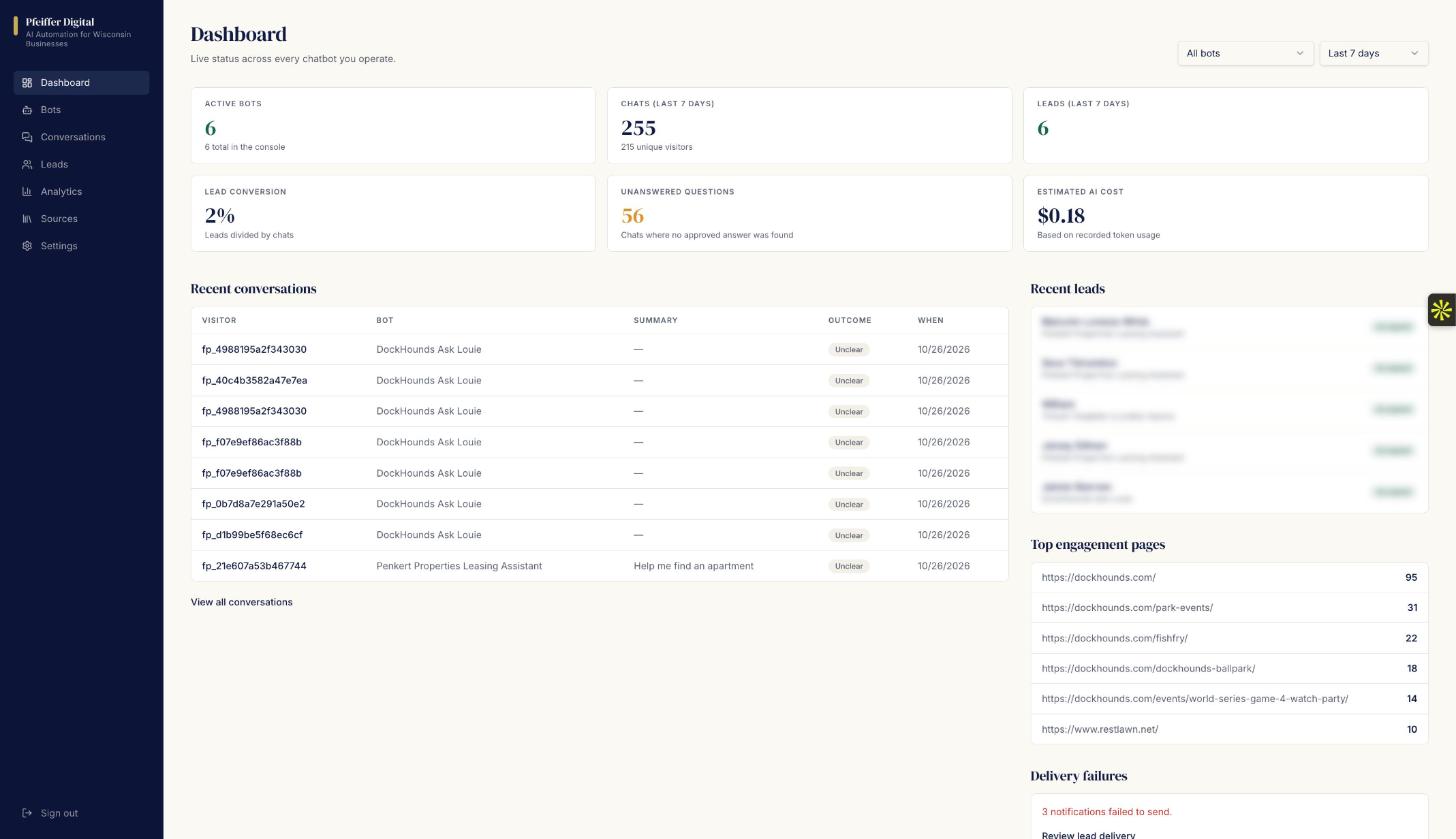Open conversation from visitor fp_d1b99be5f68ec6cf

coord(252,535)
